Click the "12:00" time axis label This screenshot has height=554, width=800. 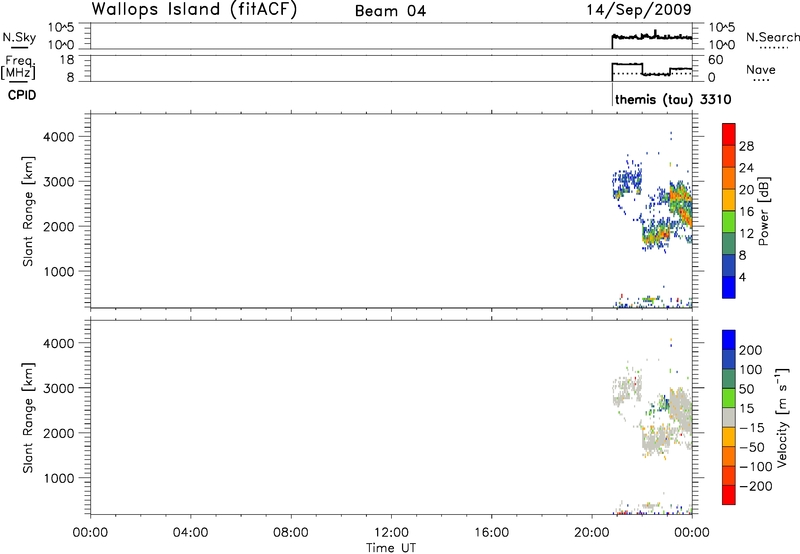point(391,533)
